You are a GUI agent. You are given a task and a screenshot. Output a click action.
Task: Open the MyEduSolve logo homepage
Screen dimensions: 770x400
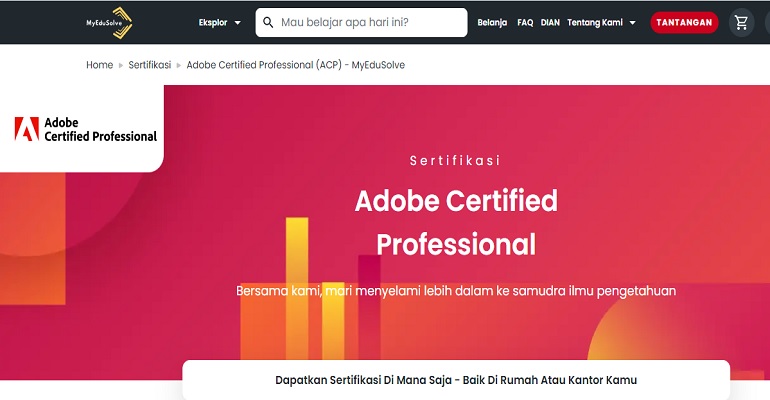pyautogui.click(x=109, y=23)
